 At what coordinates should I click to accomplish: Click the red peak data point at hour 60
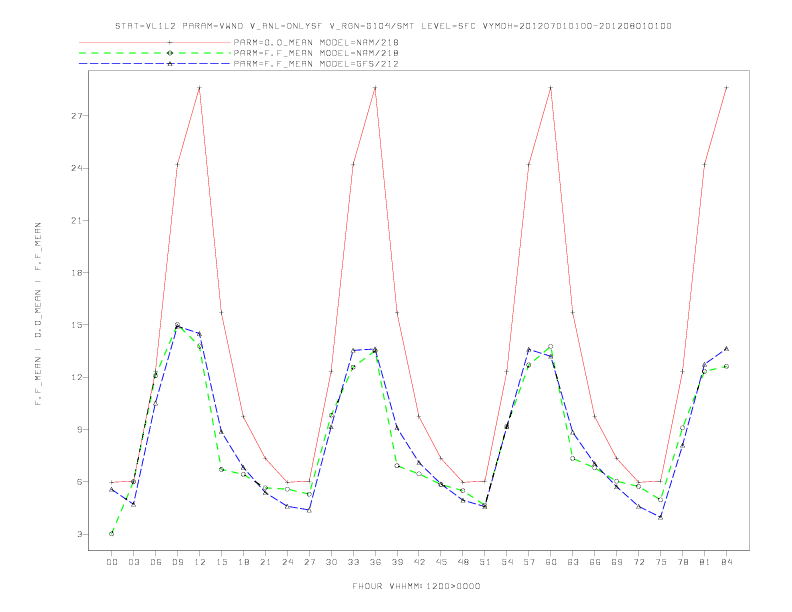(551, 88)
